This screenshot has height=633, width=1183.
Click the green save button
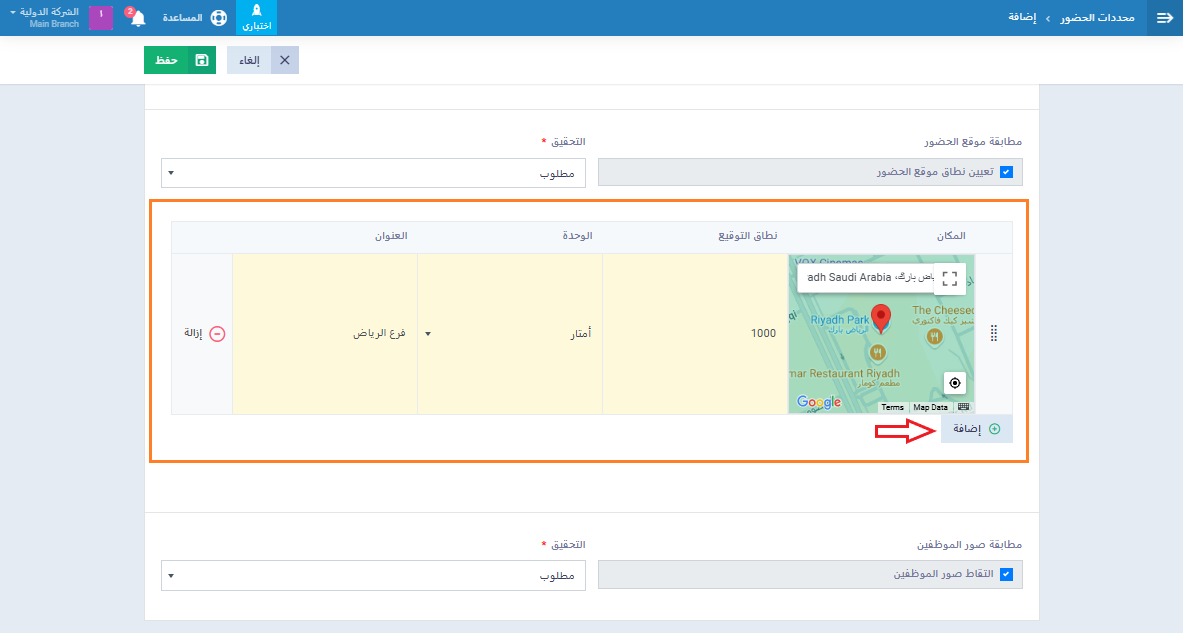180,60
